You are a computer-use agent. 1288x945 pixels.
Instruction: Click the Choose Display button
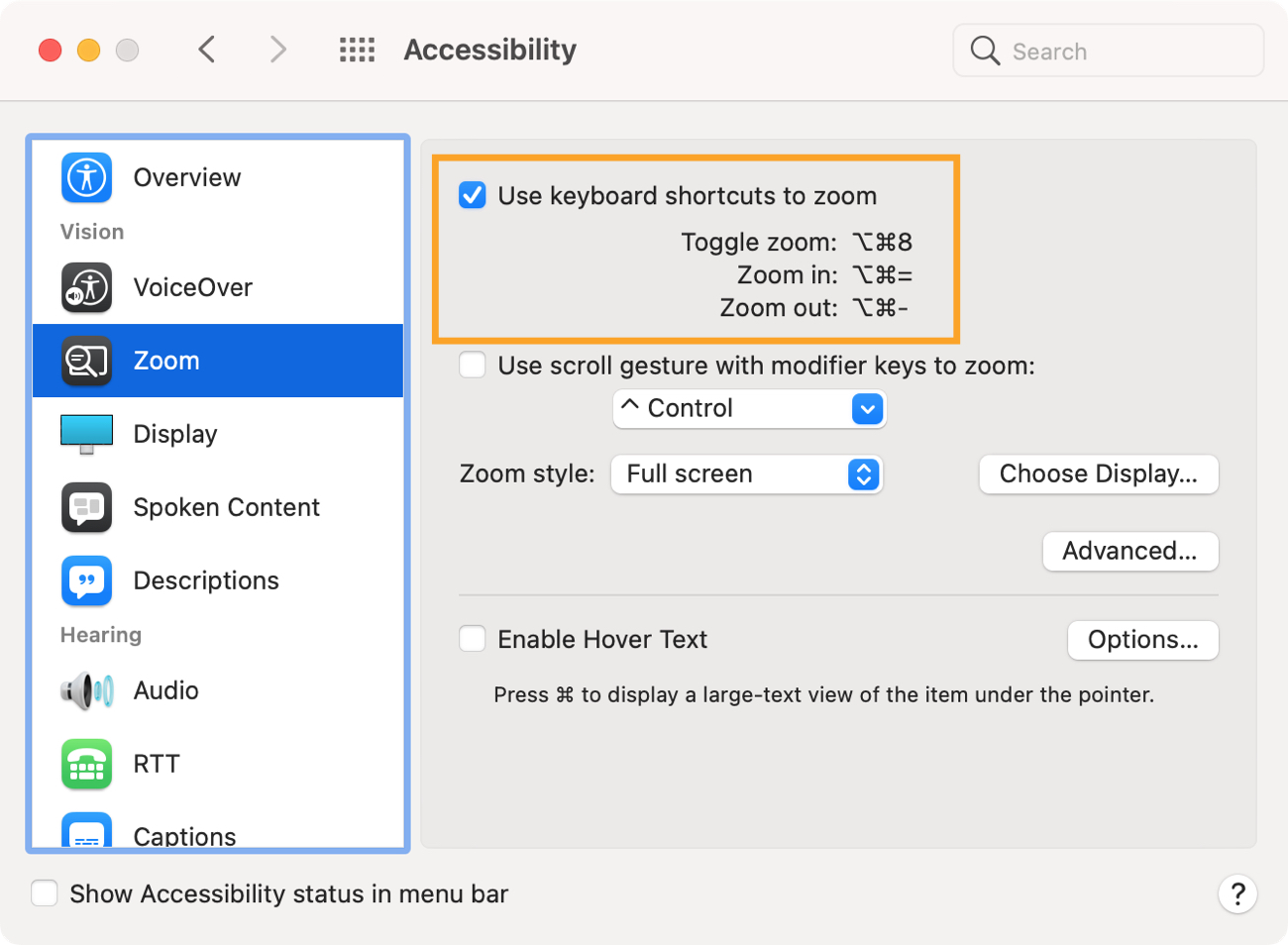pos(1098,474)
